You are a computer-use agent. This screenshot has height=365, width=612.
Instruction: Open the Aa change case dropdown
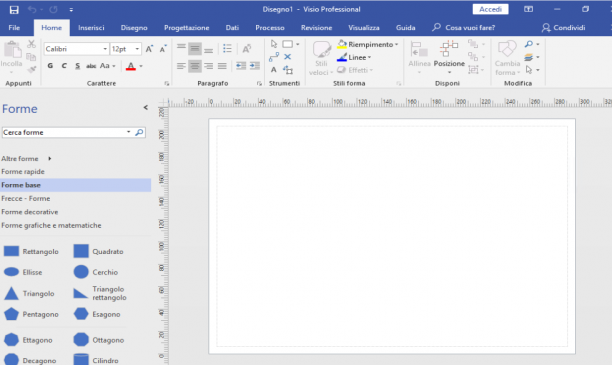pyautogui.click(x=107, y=66)
